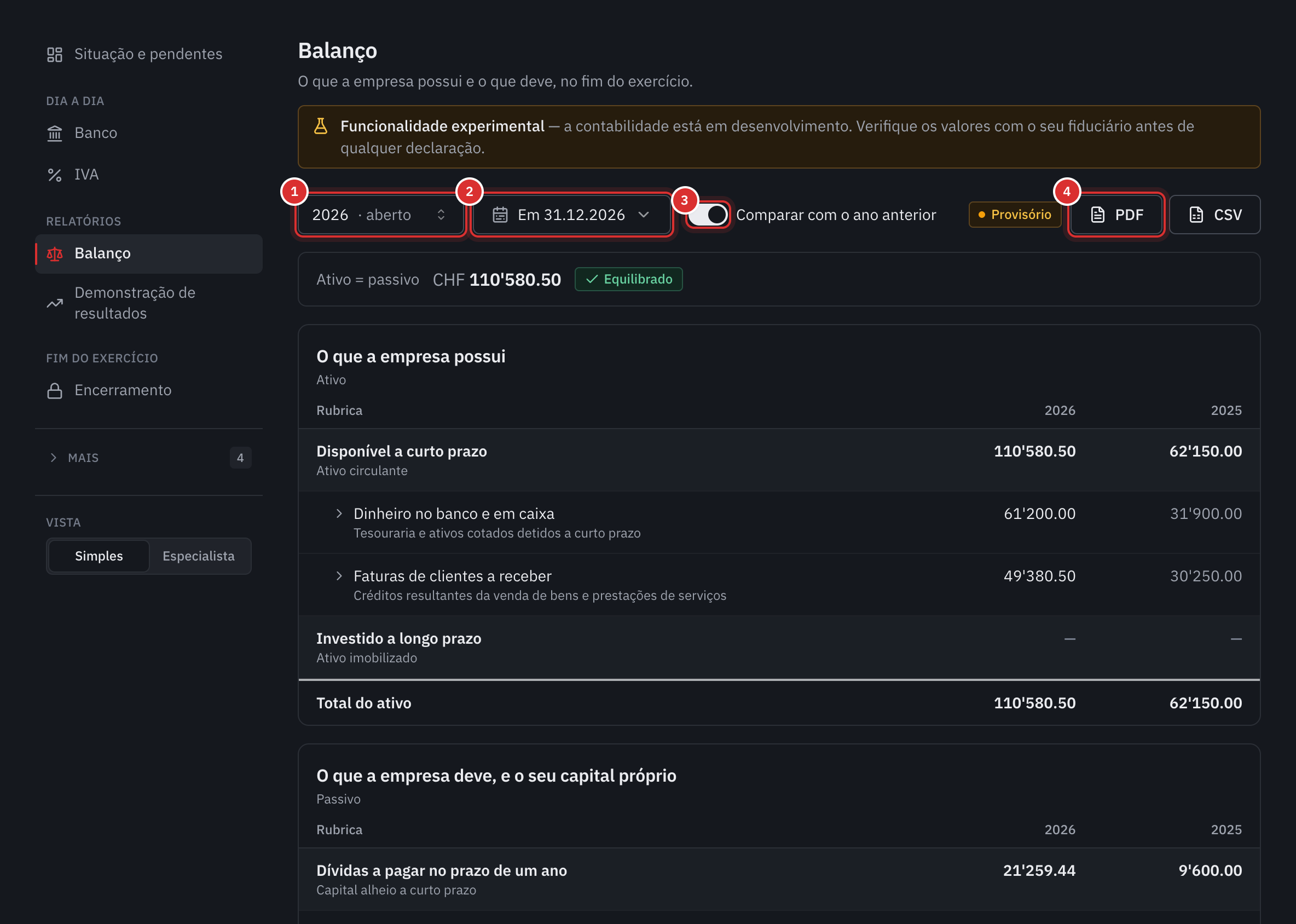1296x924 pixels.
Task: Open the Em 31.12.2026 date dropdown
Action: 571,215
